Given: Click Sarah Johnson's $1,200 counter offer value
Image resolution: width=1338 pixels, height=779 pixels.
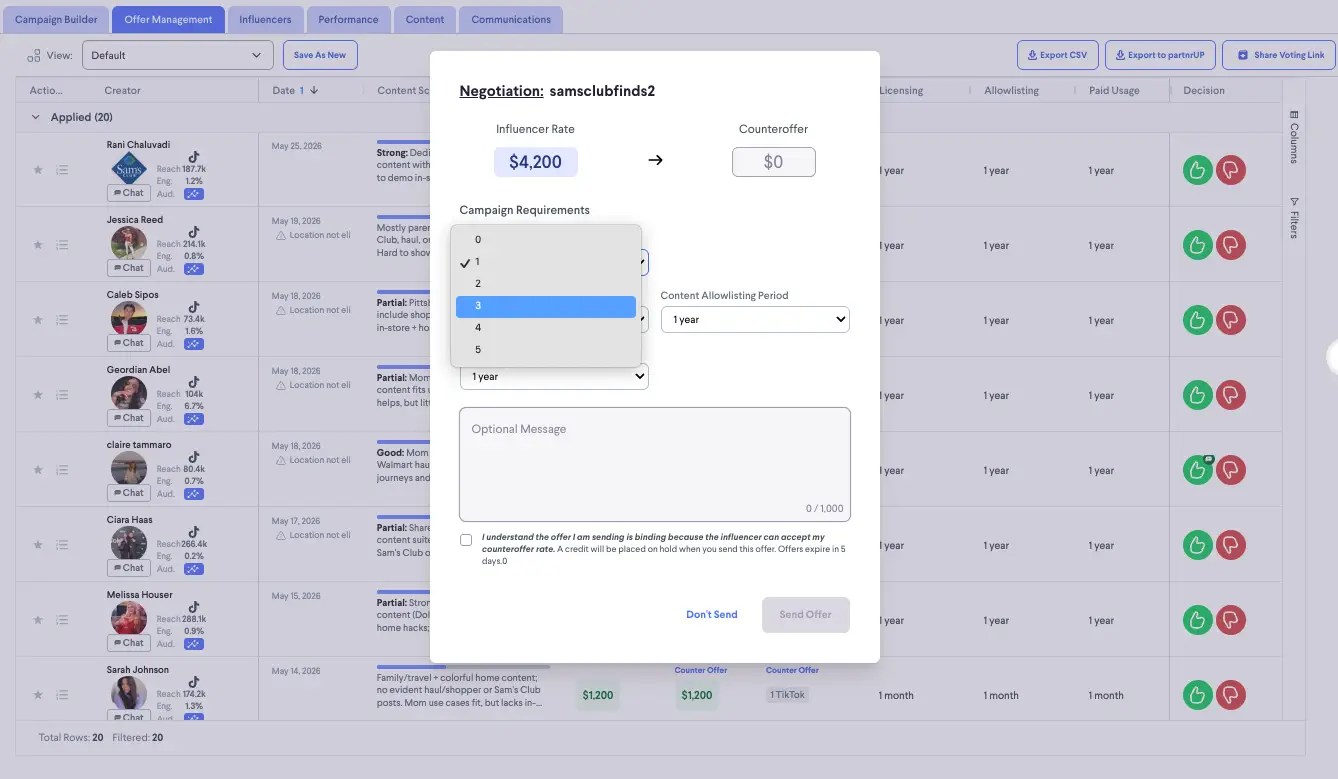Looking at the screenshot, I should pyautogui.click(x=697, y=695).
